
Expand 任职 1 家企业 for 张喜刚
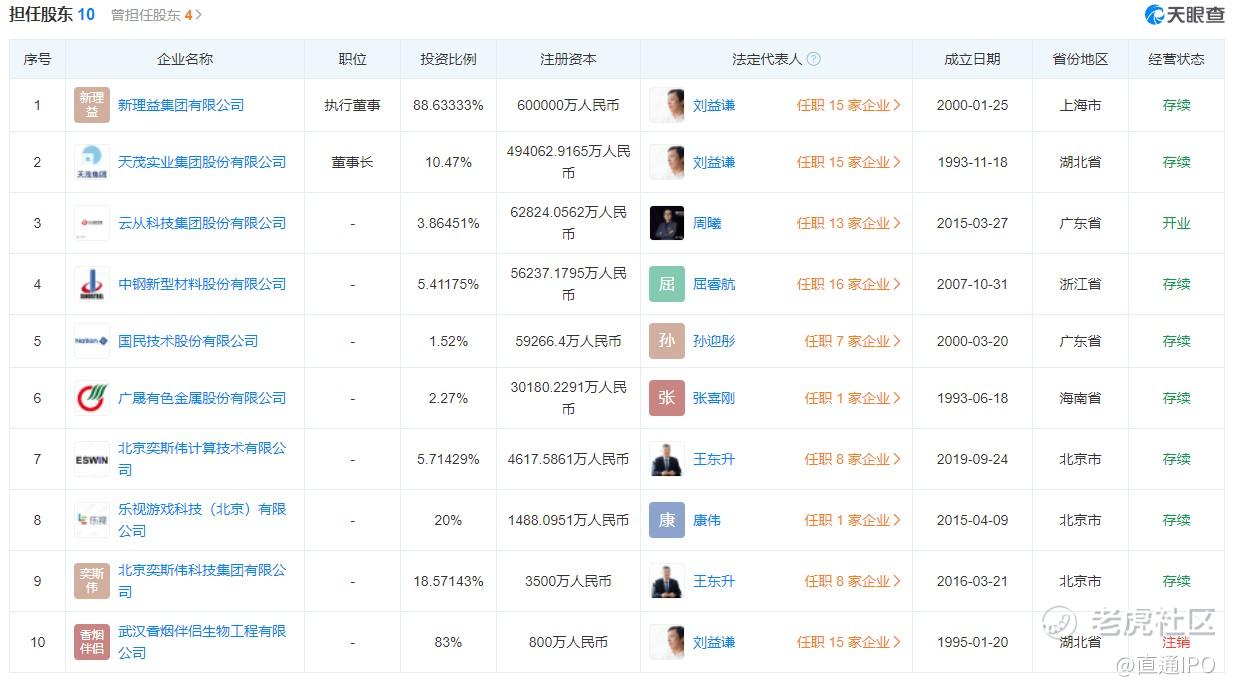click(x=853, y=398)
